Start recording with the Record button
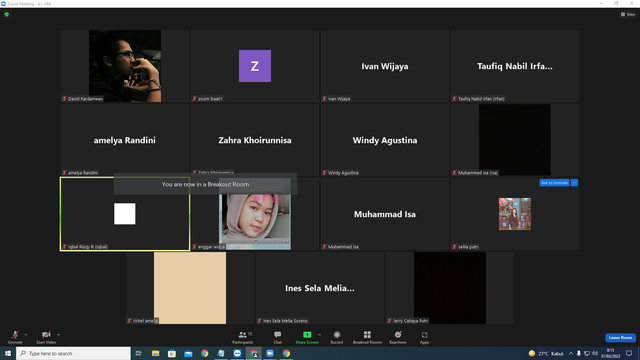This screenshot has width=640, height=360. 337,337
